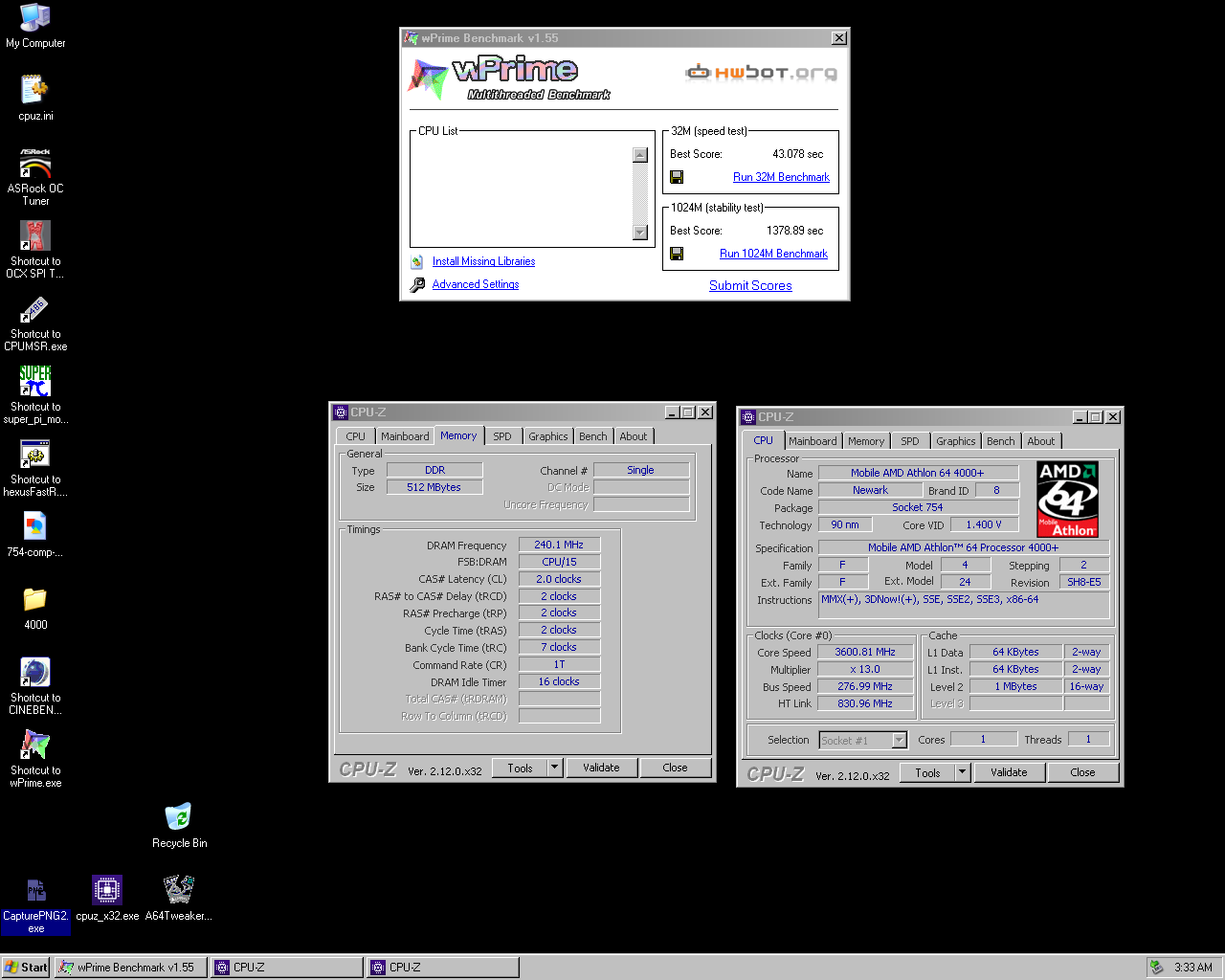Activate the first CPU-Z taskbar button
Image resolution: width=1225 pixels, height=980 pixels.
pyautogui.click(x=287, y=968)
